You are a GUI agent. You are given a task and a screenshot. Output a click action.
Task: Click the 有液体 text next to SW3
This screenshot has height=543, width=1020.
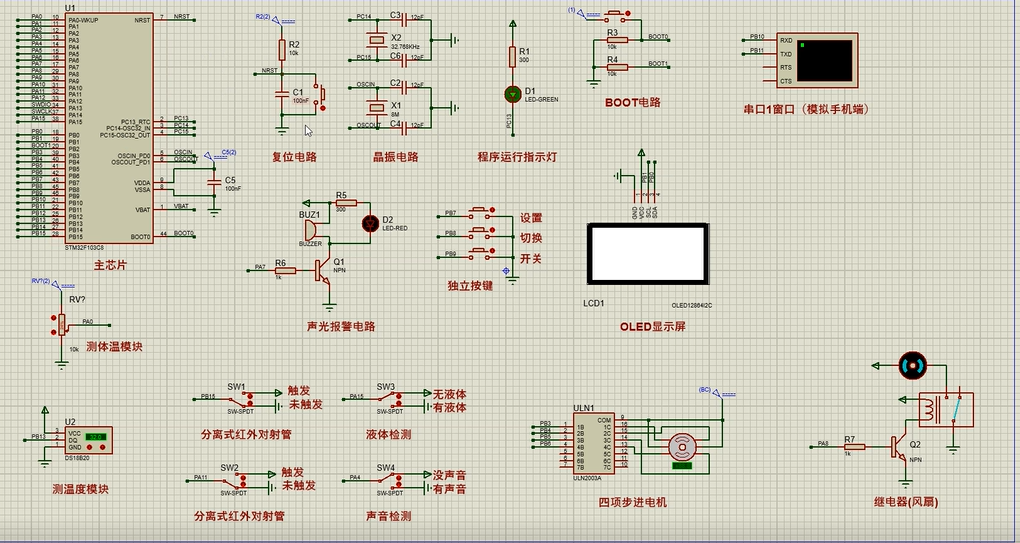[x=450, y=408]
